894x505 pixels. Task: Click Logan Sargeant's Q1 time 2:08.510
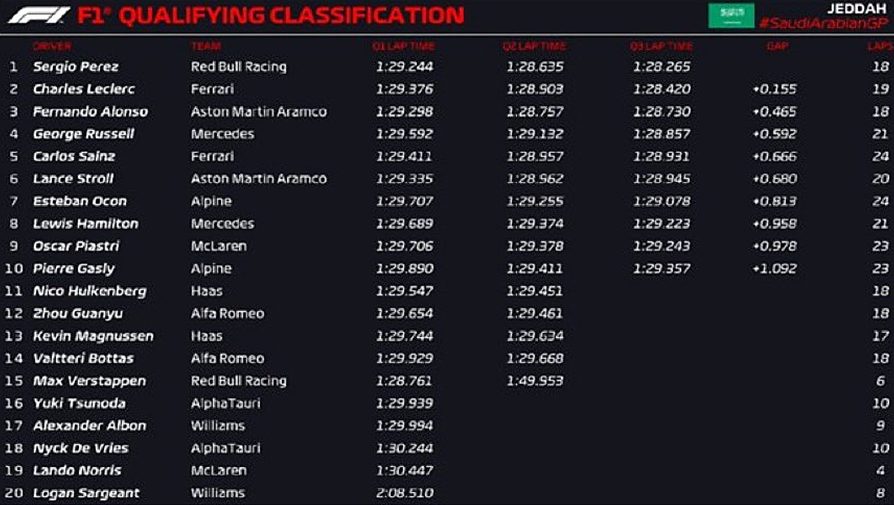point(405,493)
